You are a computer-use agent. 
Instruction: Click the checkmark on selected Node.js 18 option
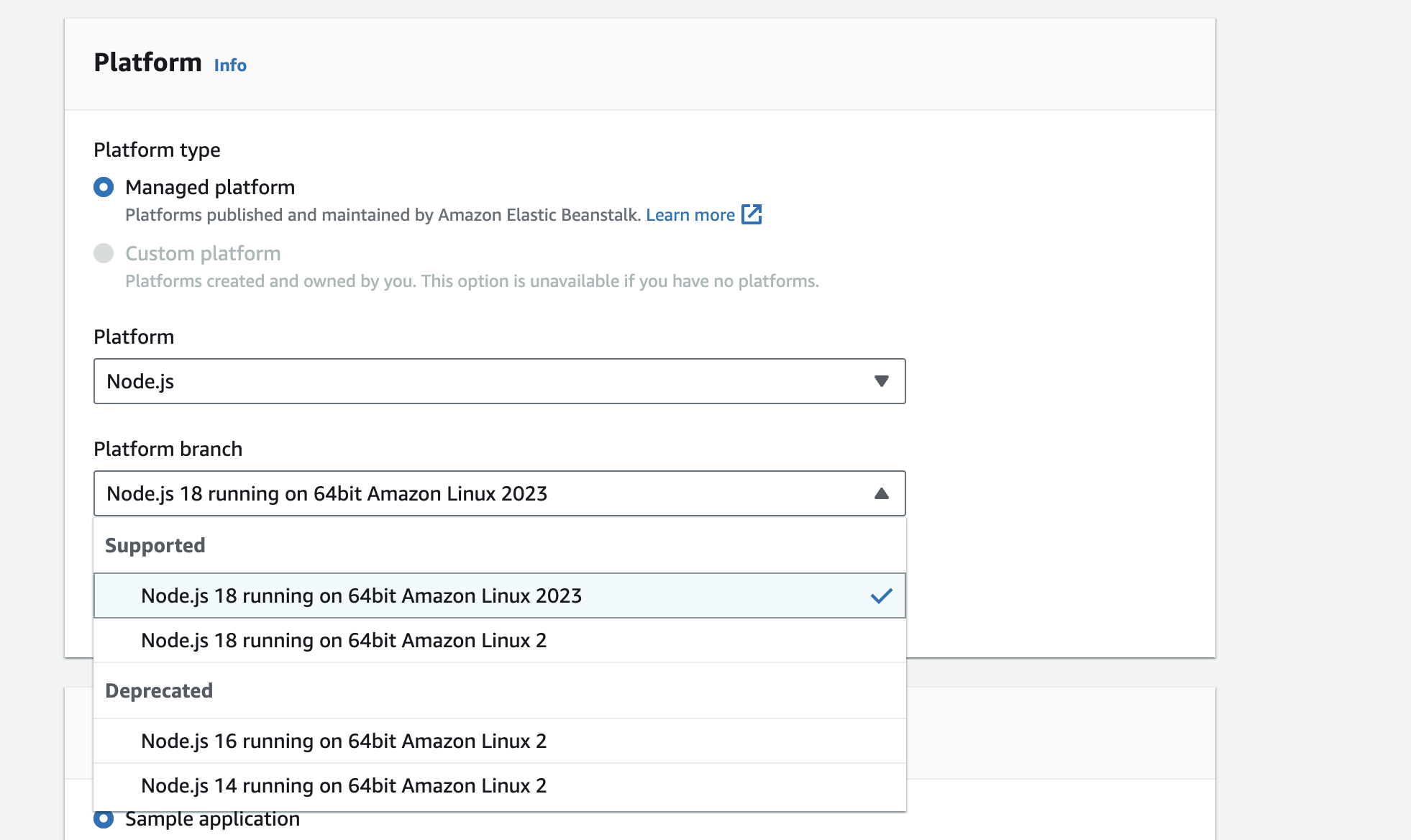[881, 595]
